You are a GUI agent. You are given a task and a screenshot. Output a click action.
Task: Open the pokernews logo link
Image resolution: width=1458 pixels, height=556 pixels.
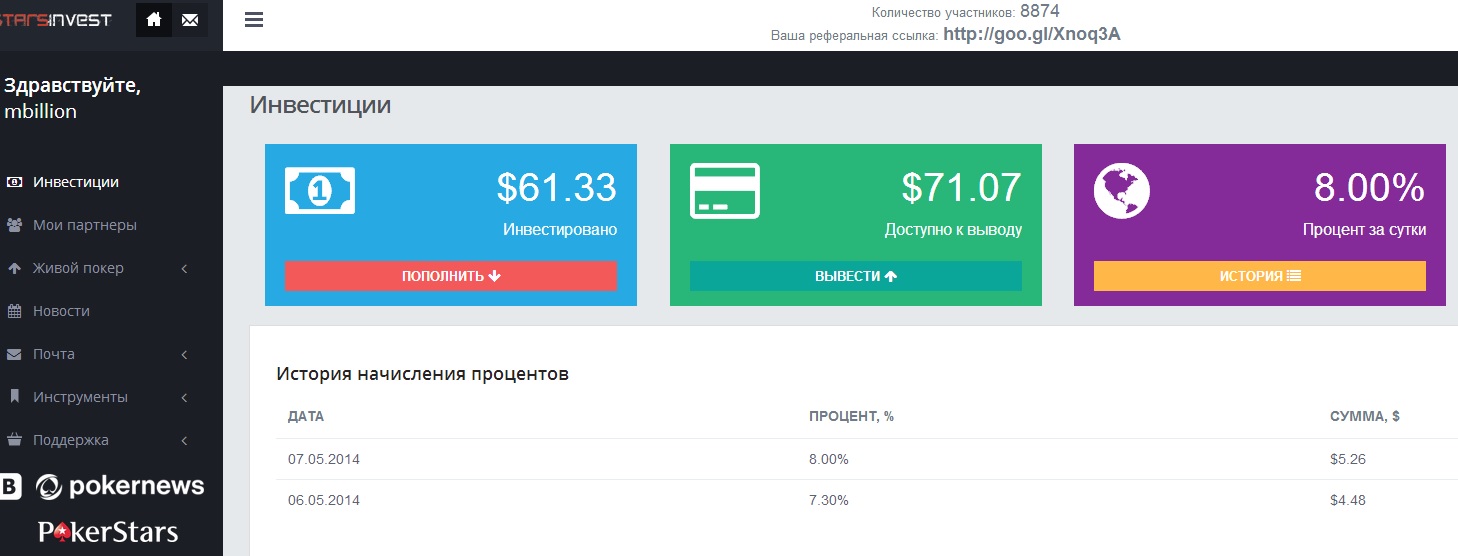(120, 487)
